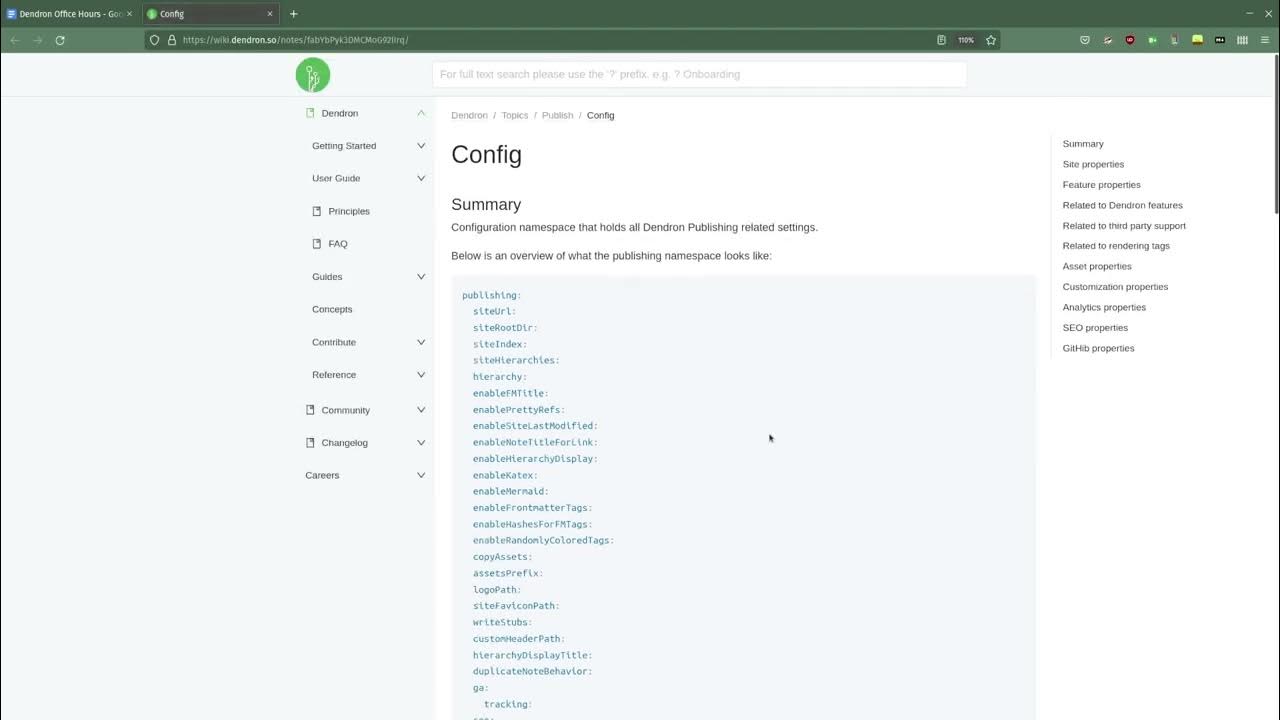
Task: Go forward in browser history
Action: pos(38,40)
